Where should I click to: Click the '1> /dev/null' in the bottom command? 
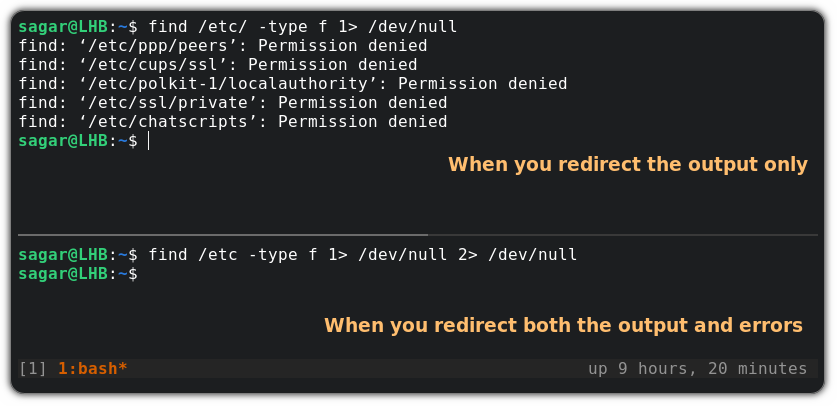pyautogui.click(x=387, y=254)
